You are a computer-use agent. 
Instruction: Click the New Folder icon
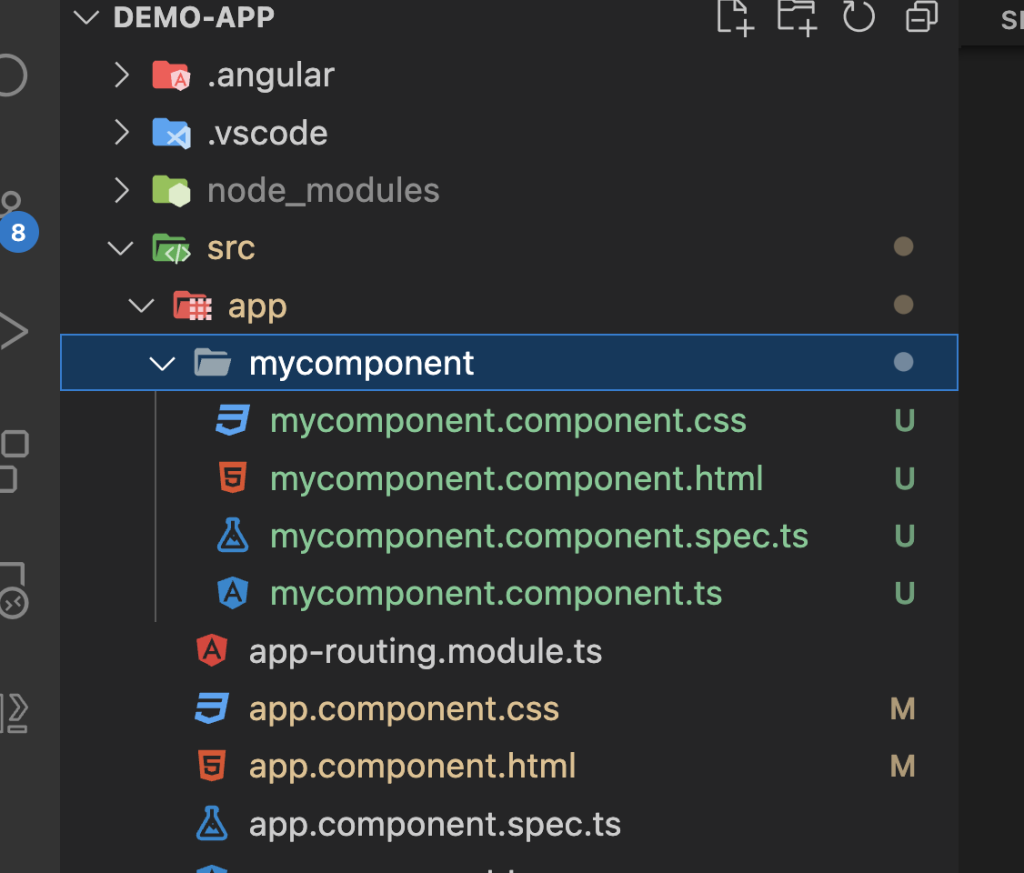pyautogui.click(x=797, y=17)
